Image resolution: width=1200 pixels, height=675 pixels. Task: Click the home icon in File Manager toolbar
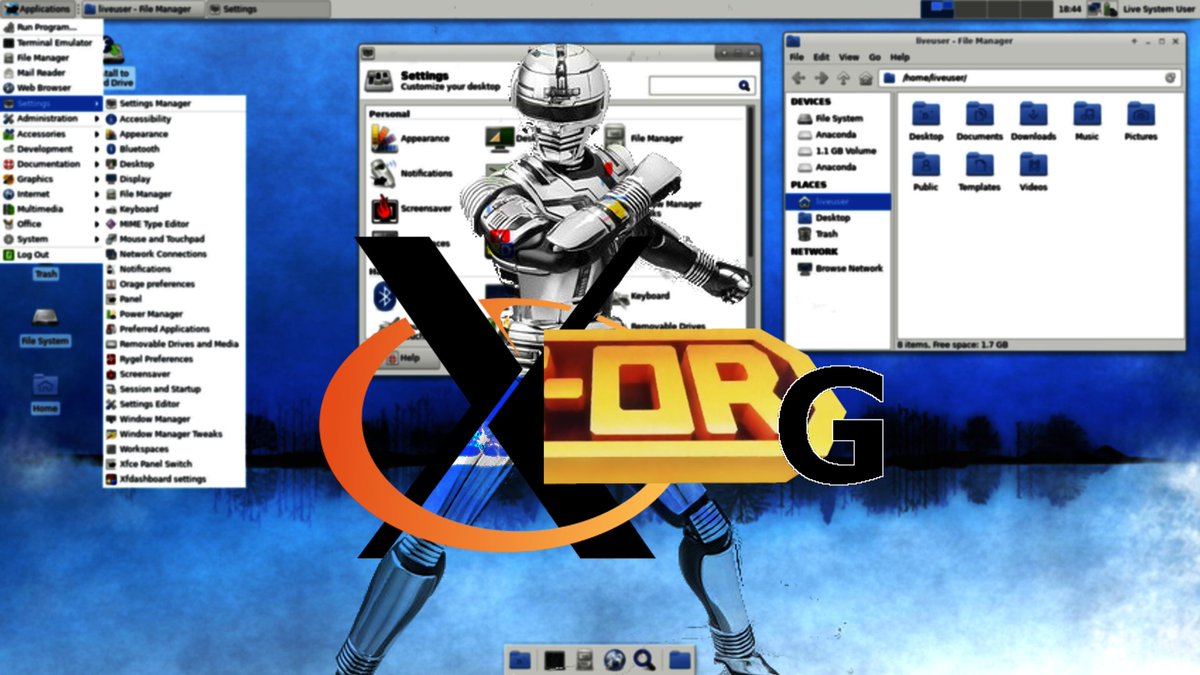[x=865, y=78]
